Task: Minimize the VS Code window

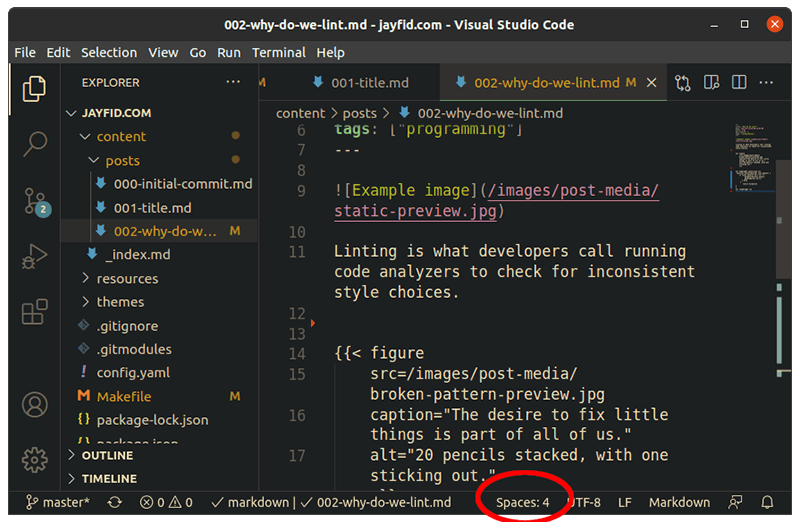Action: [714, 24]
